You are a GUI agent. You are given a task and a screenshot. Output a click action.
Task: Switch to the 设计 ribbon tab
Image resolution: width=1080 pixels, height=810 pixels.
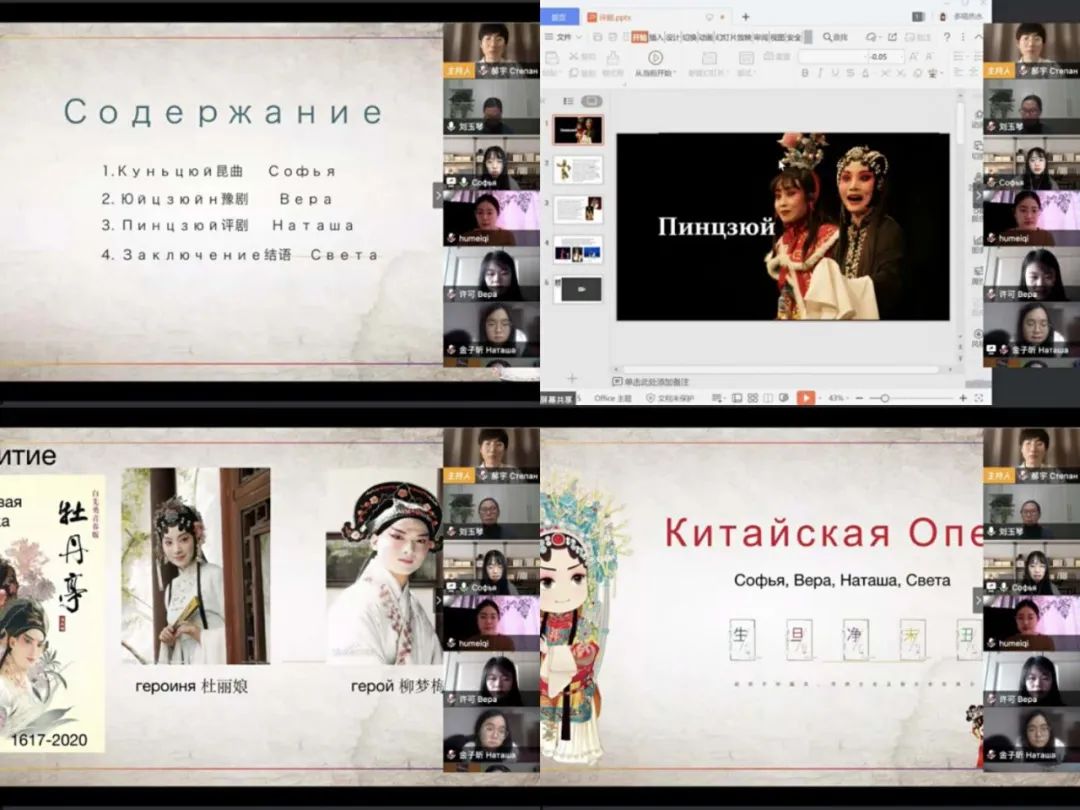[673, 37]
